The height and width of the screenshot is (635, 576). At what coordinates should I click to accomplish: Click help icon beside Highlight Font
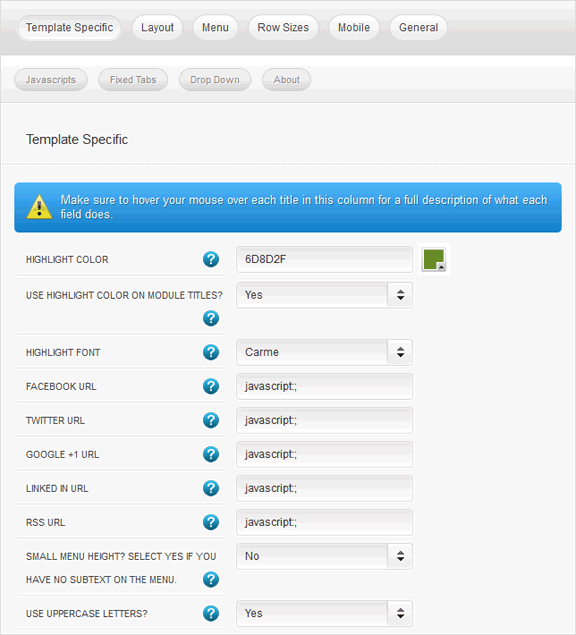tap(211, 352)
